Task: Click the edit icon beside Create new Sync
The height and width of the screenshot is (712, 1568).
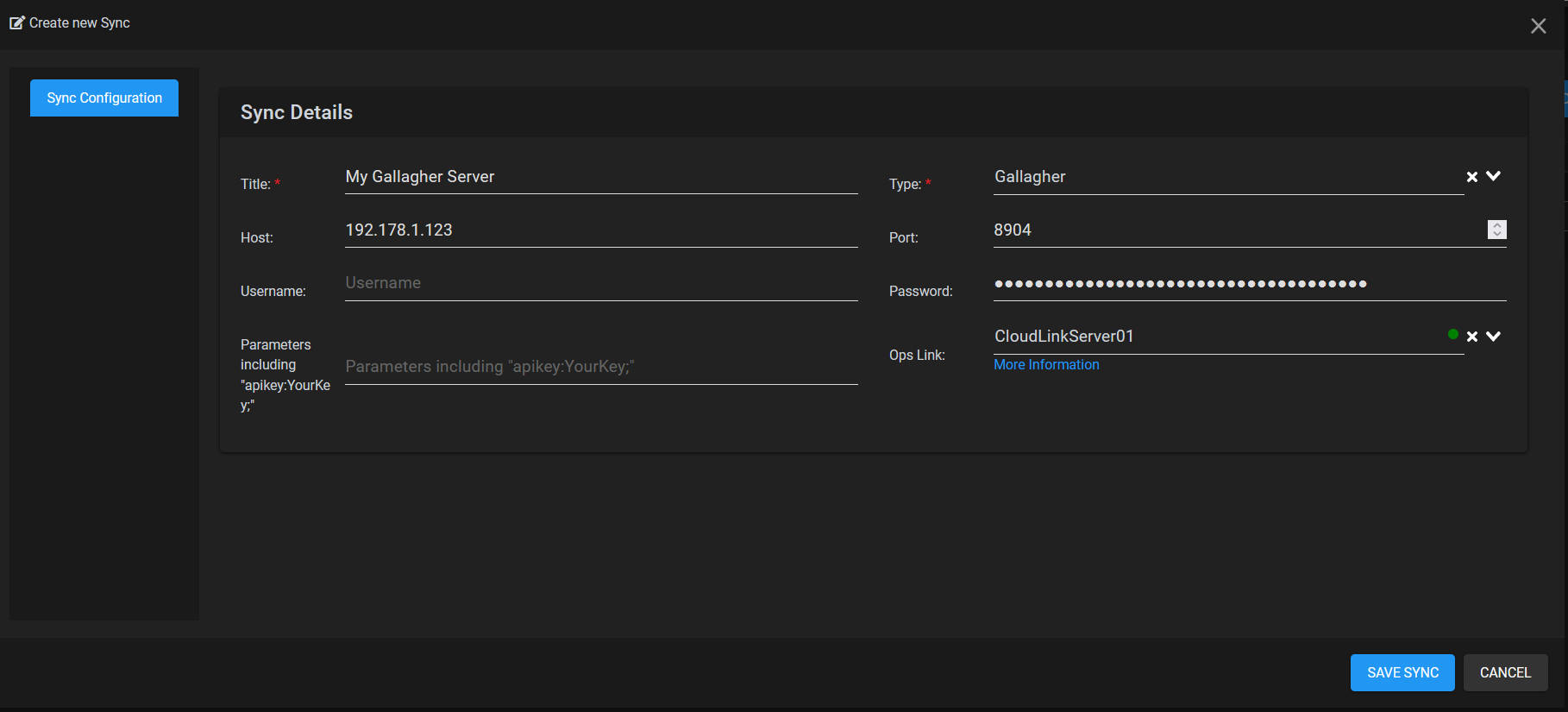Action: point(17,22)
